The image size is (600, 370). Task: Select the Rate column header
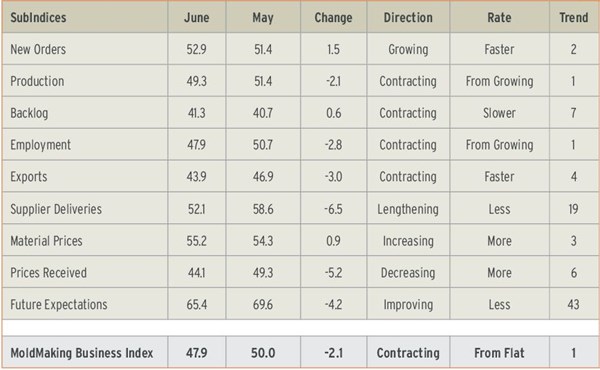click(x=499, y=18)
